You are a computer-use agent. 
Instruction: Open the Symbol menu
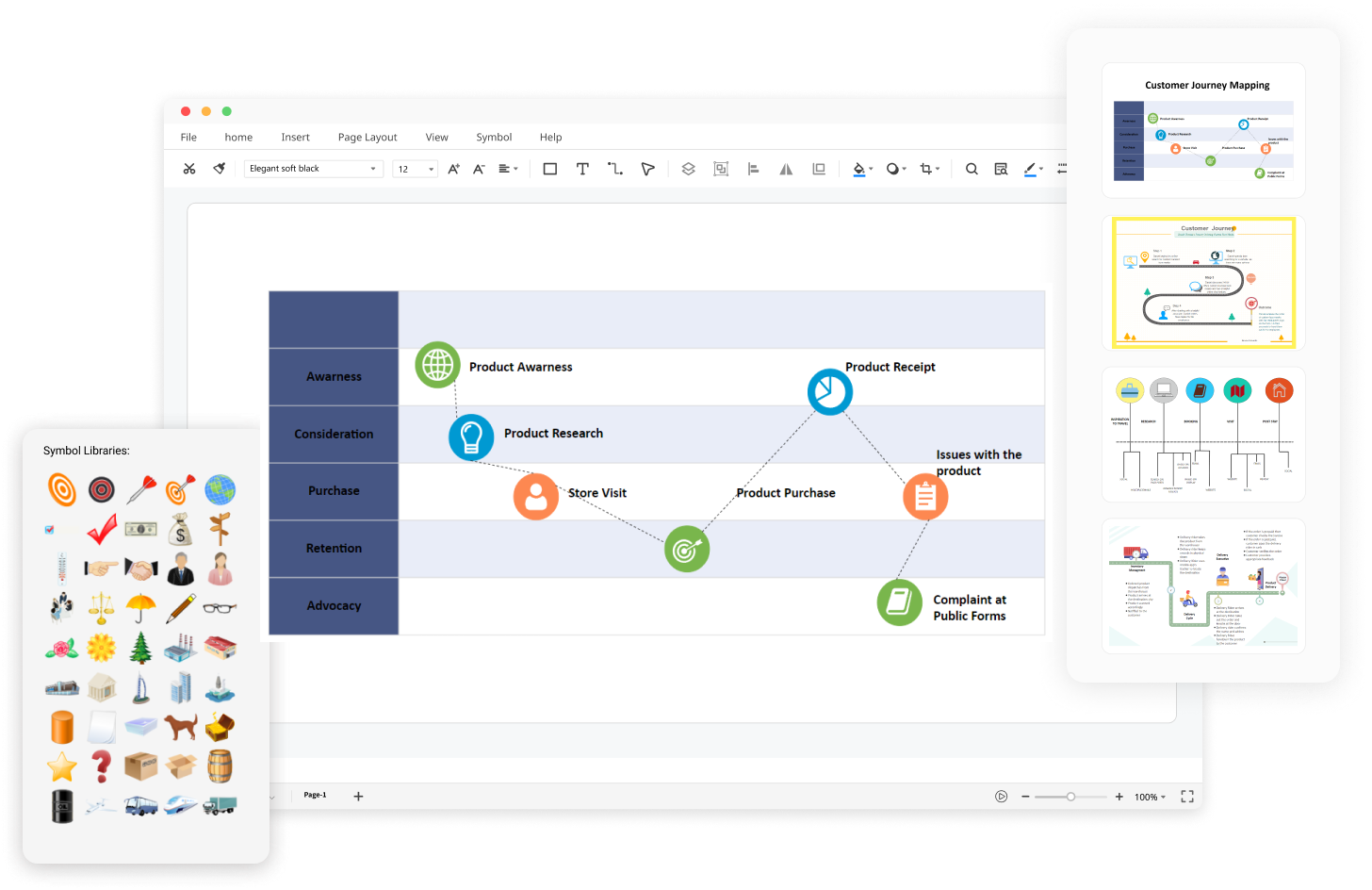(494, 137)
